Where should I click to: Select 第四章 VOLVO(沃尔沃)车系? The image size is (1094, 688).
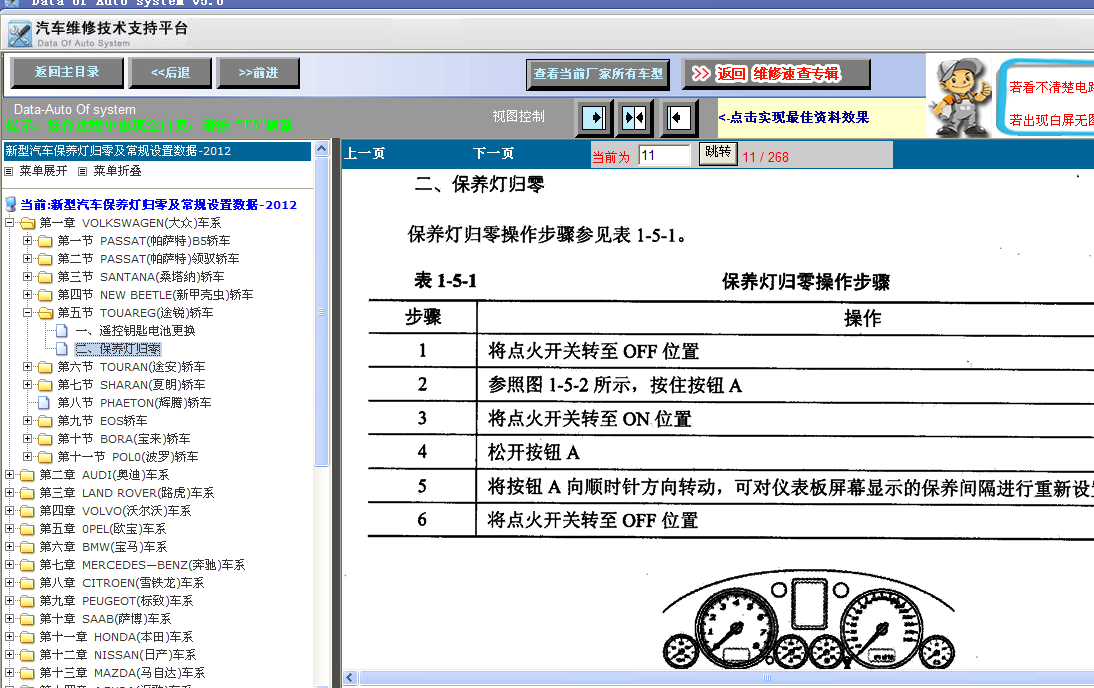[x=115, y=511]
